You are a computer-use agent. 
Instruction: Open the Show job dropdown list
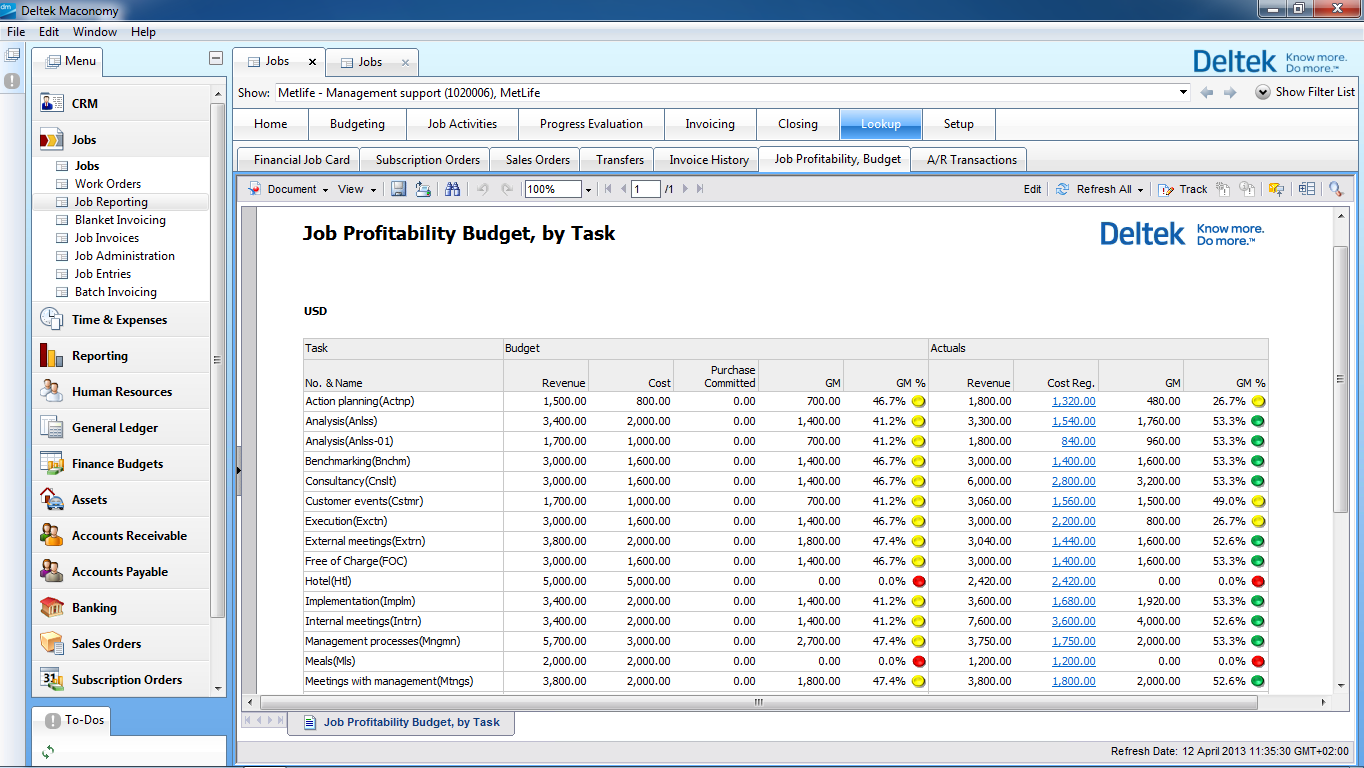1183,93
